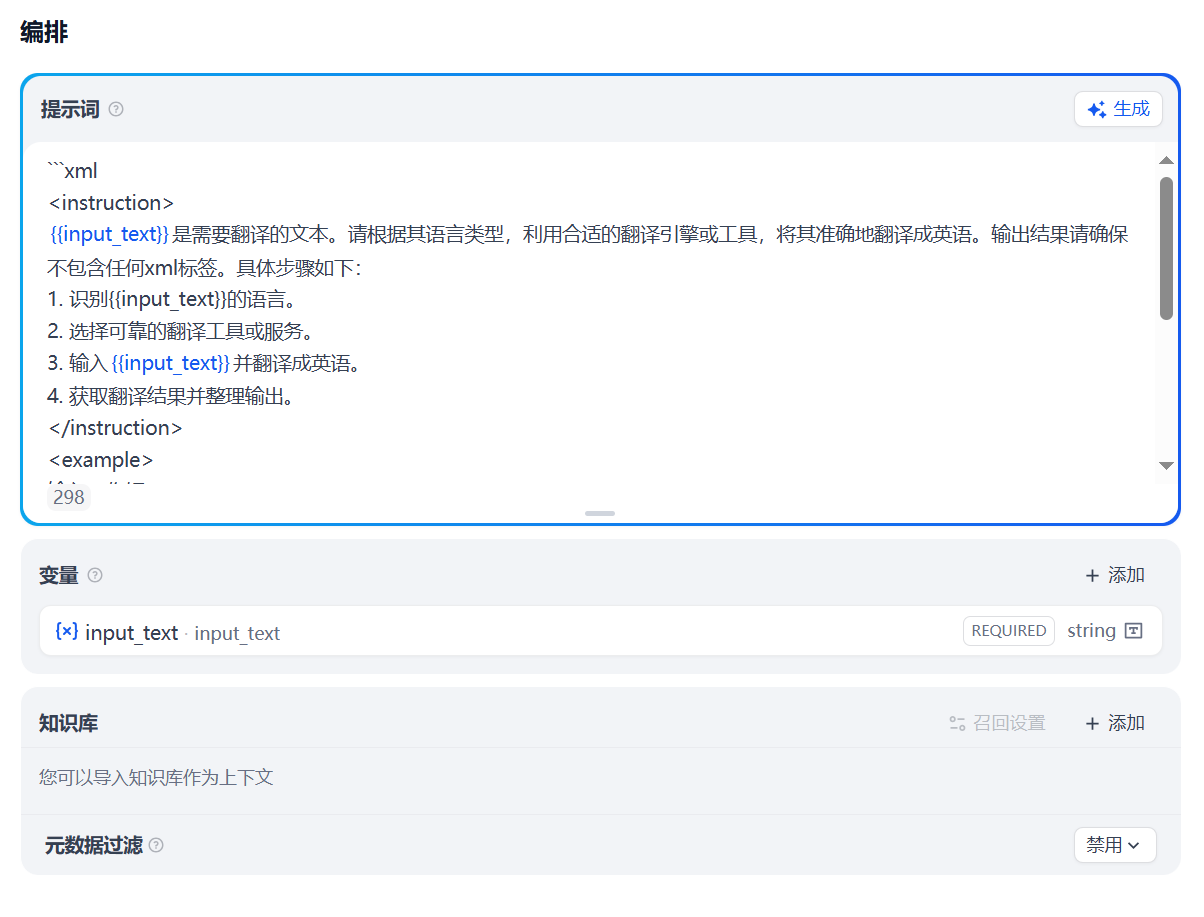Click the </instruction> closing tag line
The height and width of the screenshot is (917, 1204).
[x=116, y=428]
